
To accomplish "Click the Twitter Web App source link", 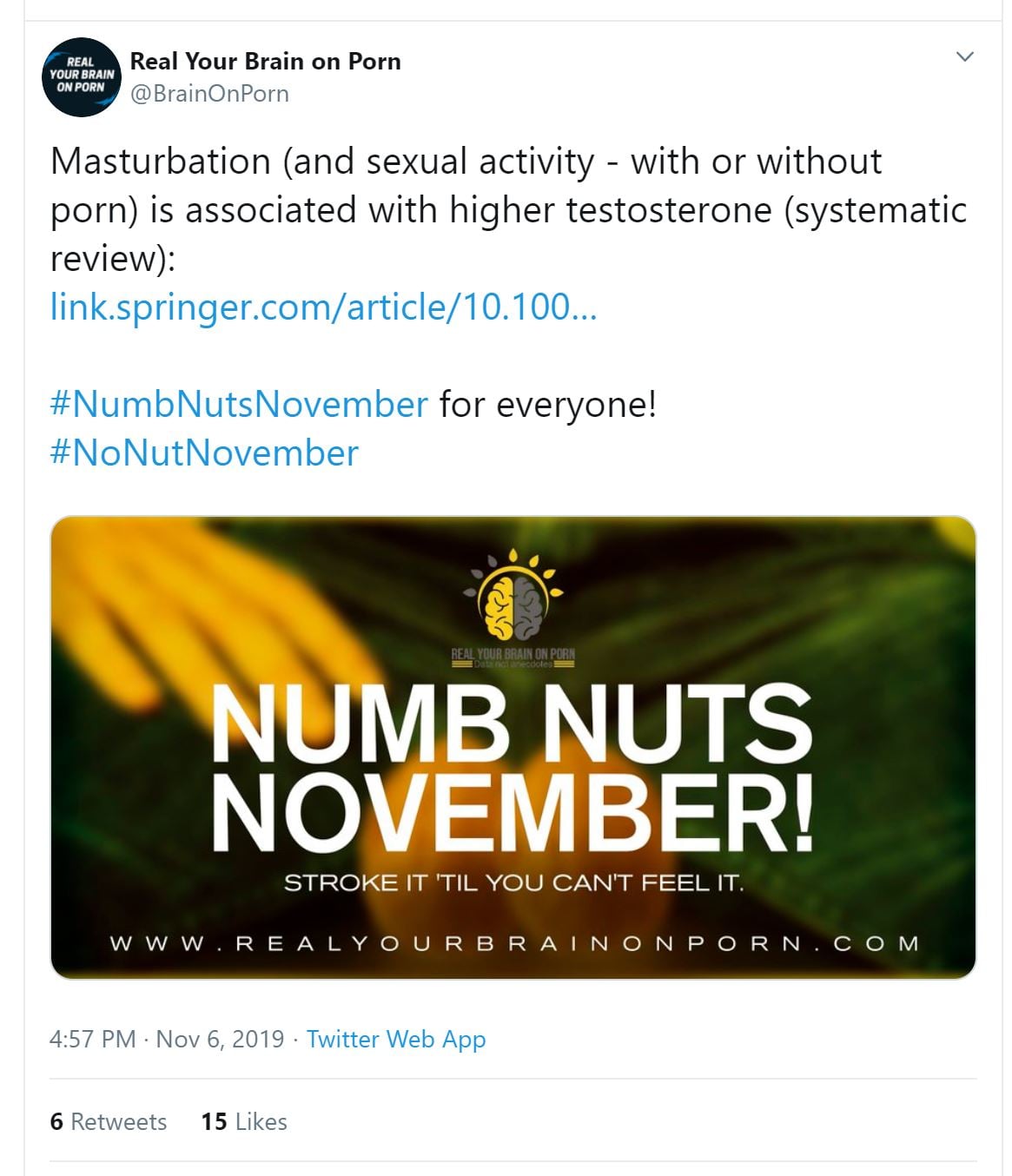I will [396, 1039].
